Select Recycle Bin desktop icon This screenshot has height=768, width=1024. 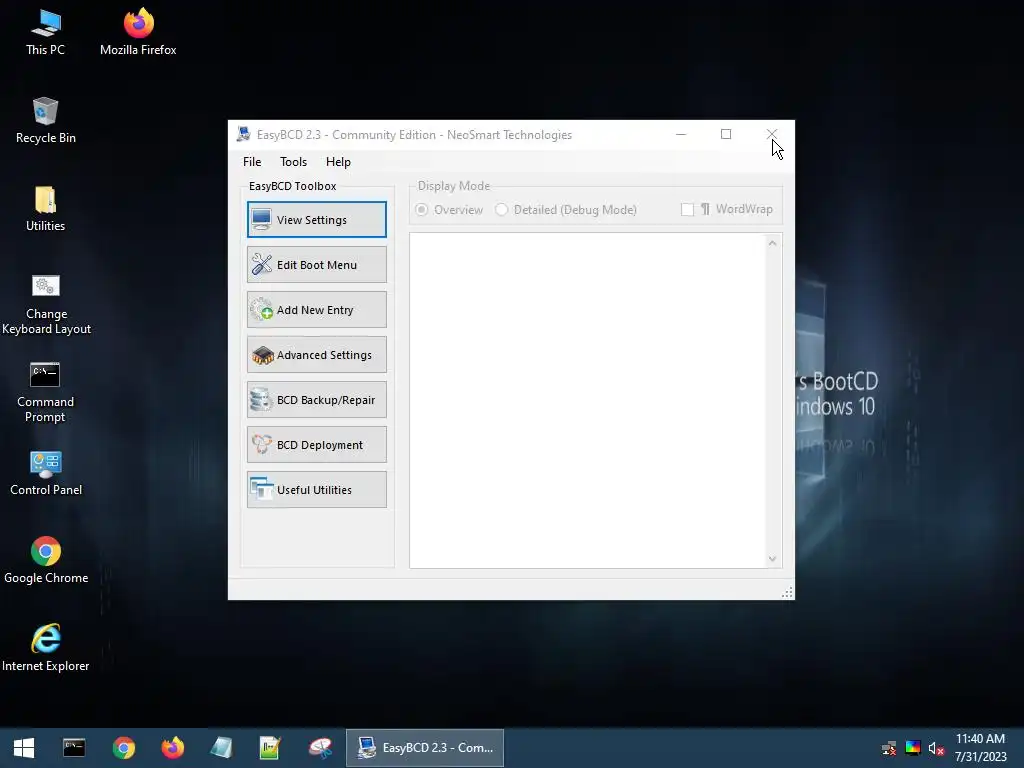(x=46, y=121)
